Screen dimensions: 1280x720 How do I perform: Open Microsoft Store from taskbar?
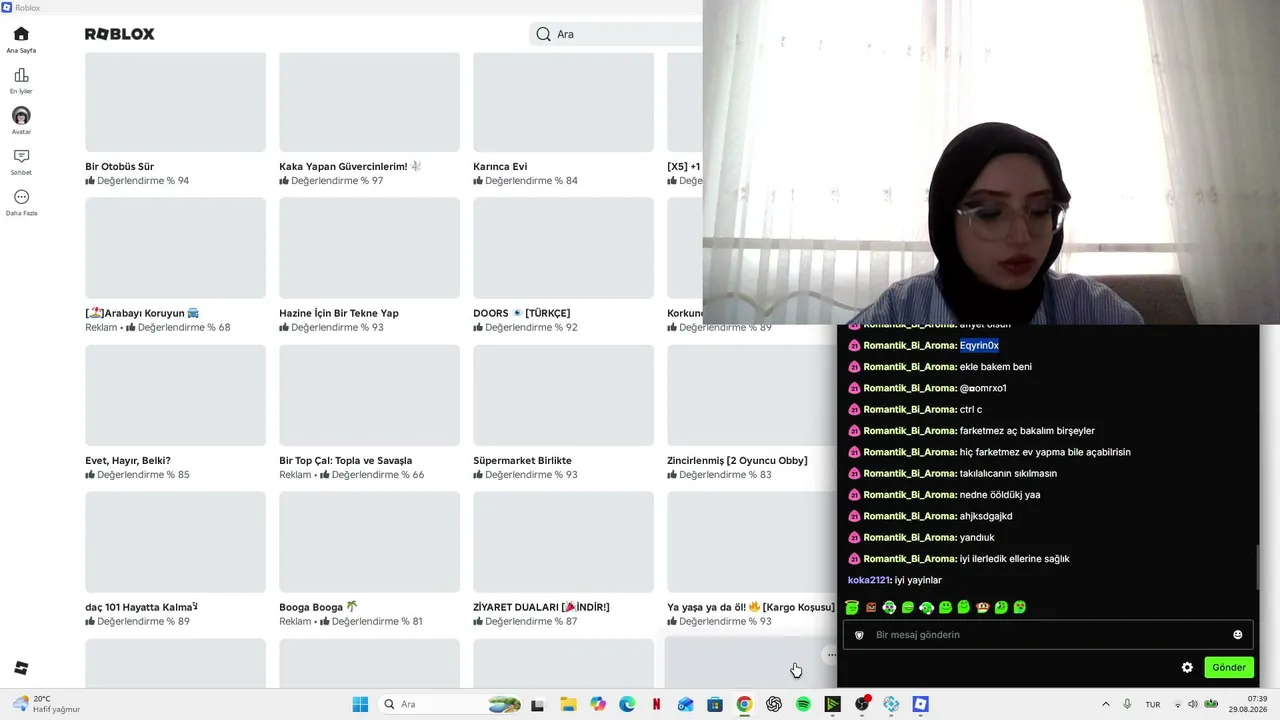(x=715, y=704)
